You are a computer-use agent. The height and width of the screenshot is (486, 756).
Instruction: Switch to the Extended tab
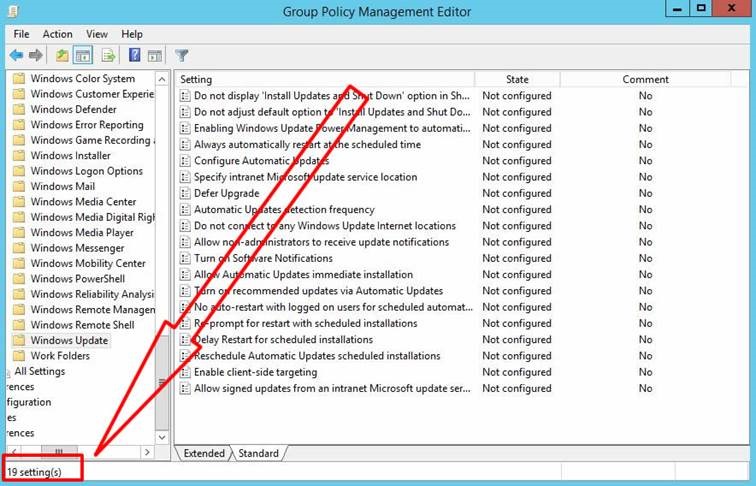click(203, 453)
